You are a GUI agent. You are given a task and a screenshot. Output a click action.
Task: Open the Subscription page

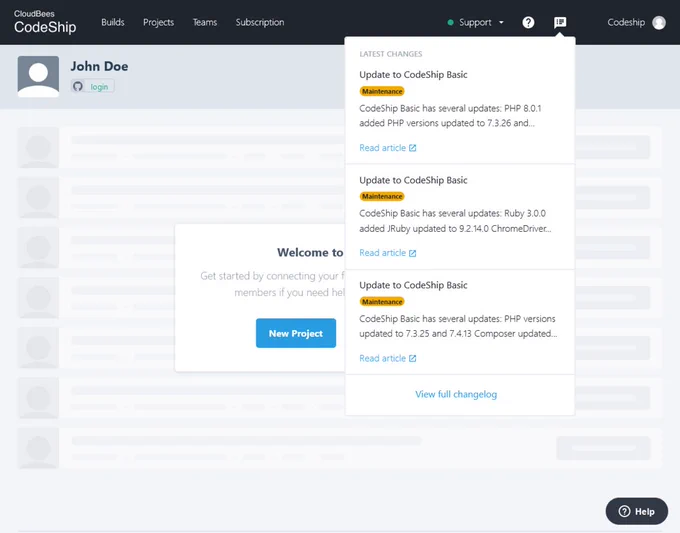pyautogui.click(x=260, y=23)
